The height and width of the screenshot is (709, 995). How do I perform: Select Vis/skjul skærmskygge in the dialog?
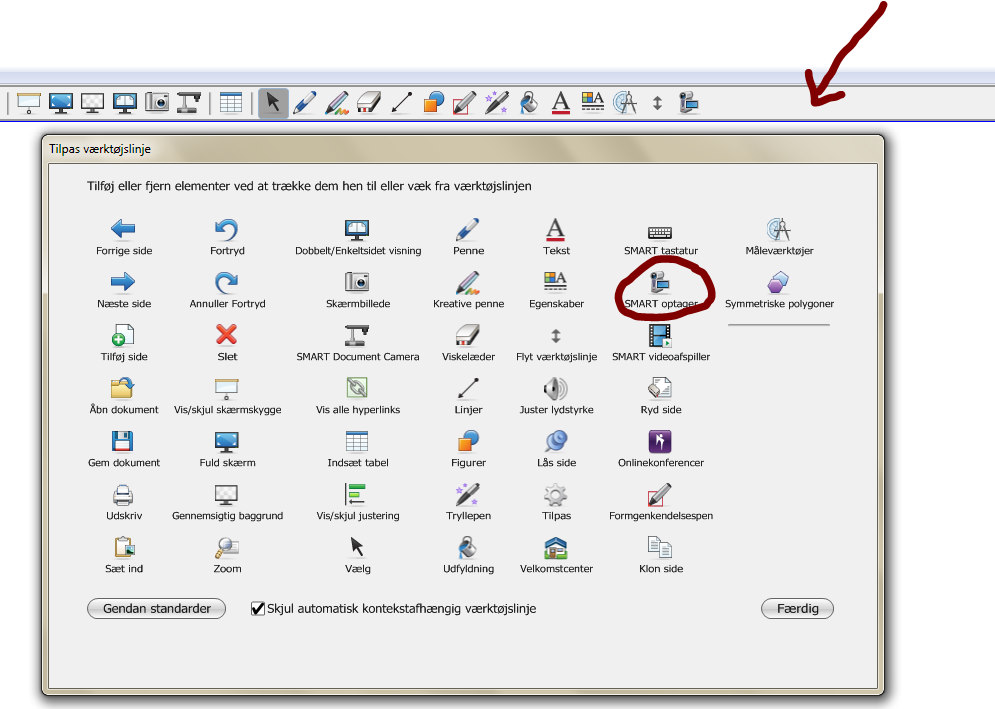pos(227,388)
